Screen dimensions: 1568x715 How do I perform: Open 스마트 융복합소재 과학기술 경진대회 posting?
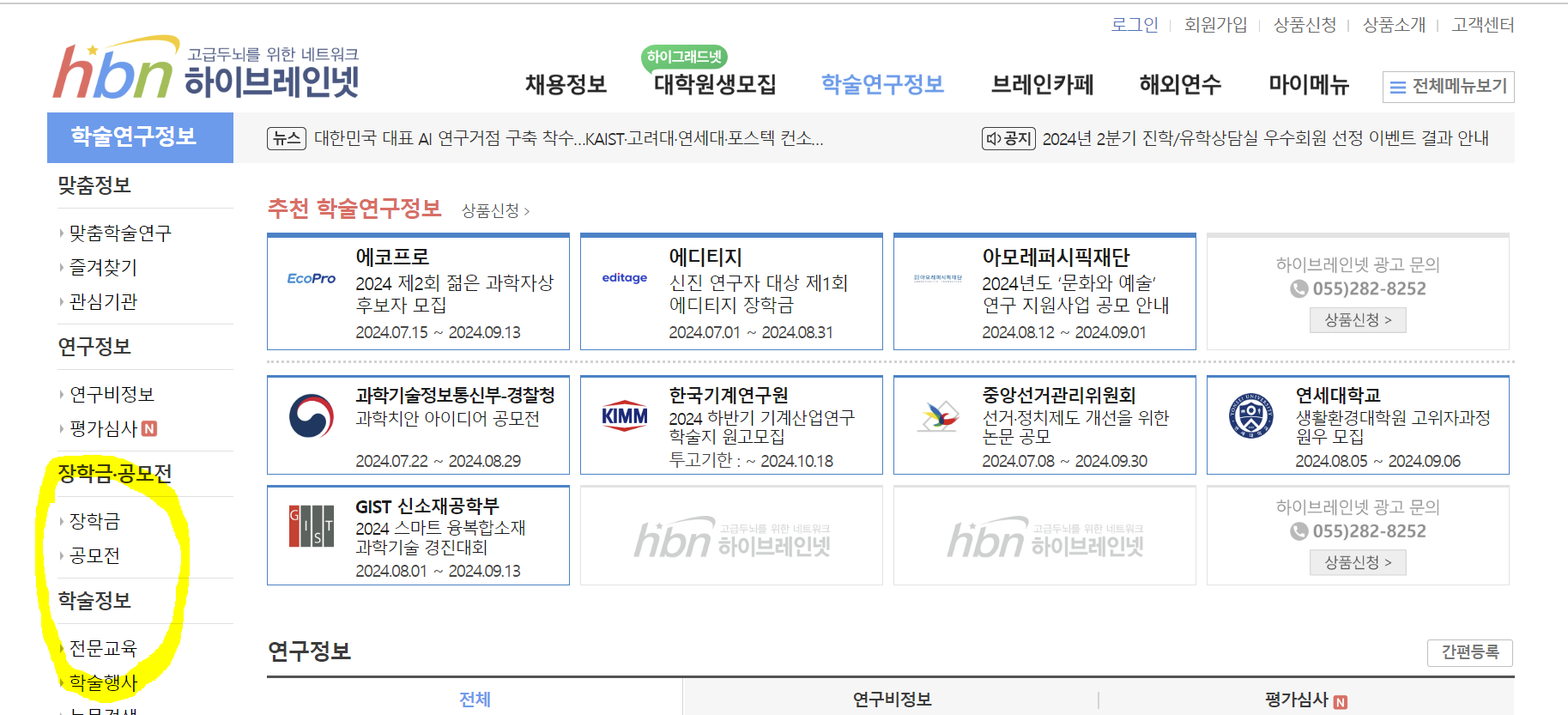pos(441,537)
